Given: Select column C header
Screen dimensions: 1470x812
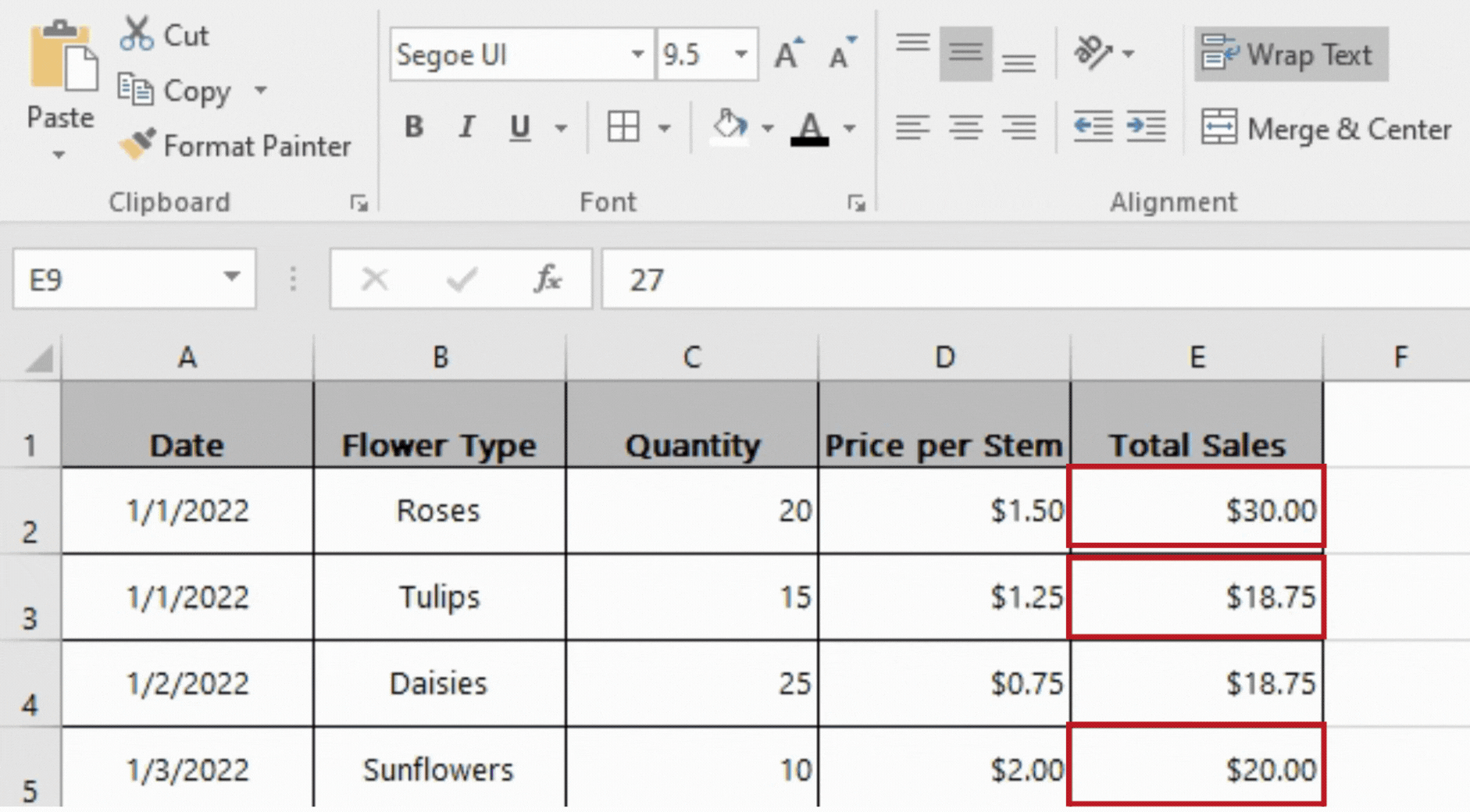Looking at the screenshot, I should 692,358.
